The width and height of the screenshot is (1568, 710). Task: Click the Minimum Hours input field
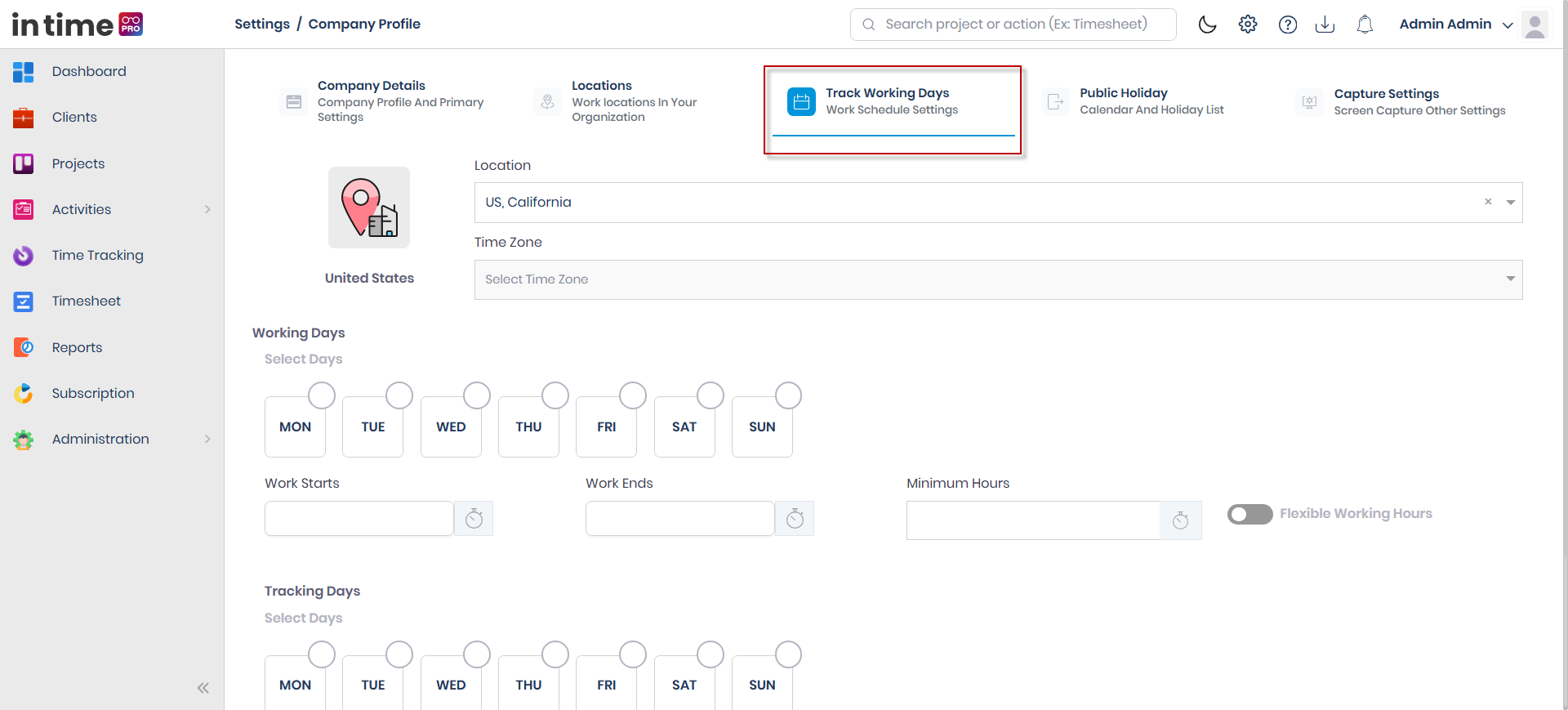click(1033, 520)
